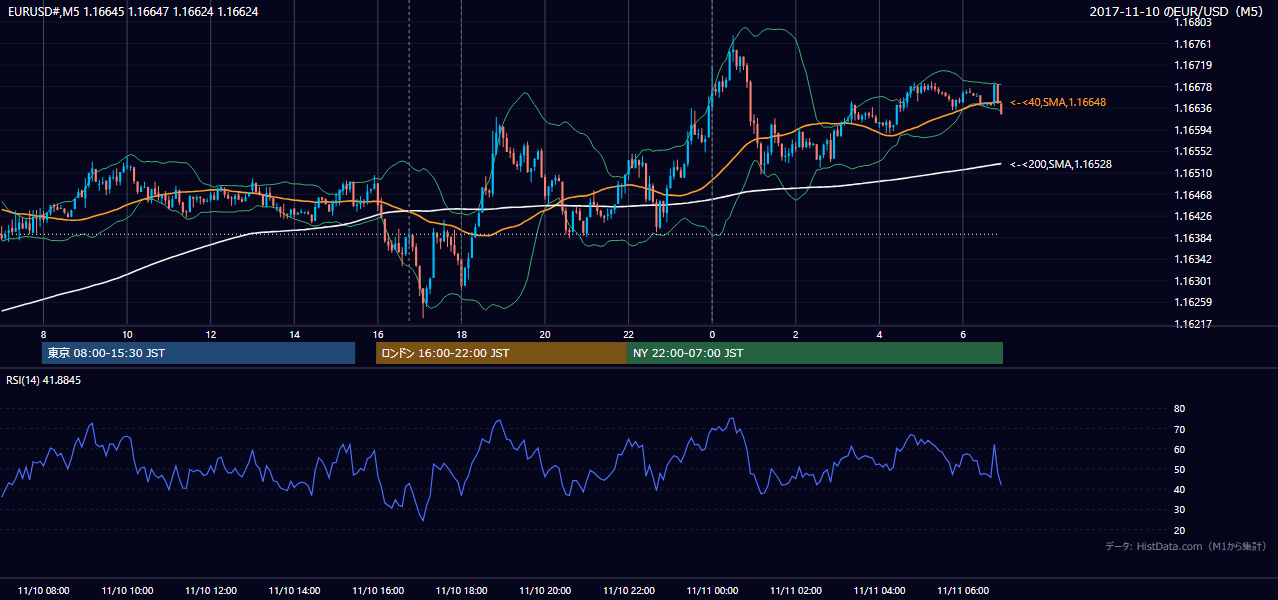Click hour label 12 under the price chart
The image size is (1278, 600).
[211, 334]
